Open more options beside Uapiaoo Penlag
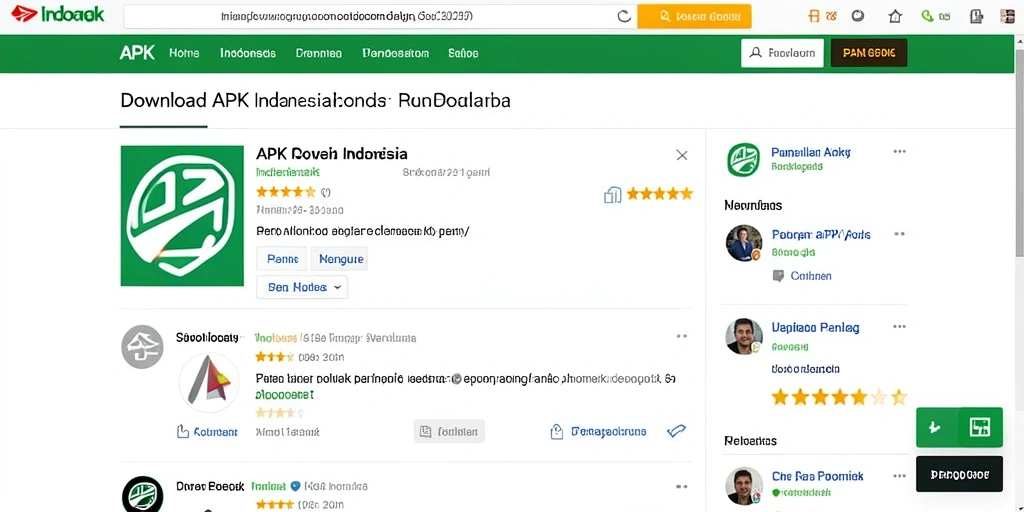Viewport: 1024px width, 512px height. pyautogui.click(x=899, y=327)
